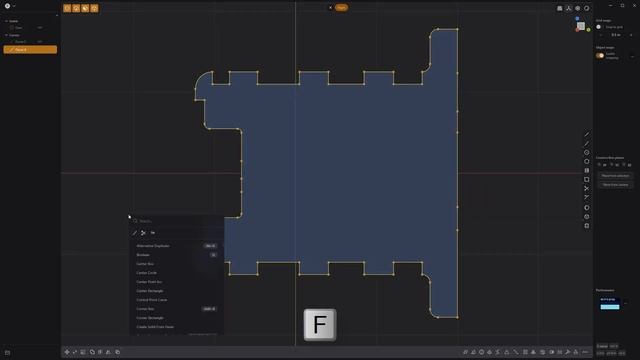Select the circle-with-center-dot tool

coord(587,153)
